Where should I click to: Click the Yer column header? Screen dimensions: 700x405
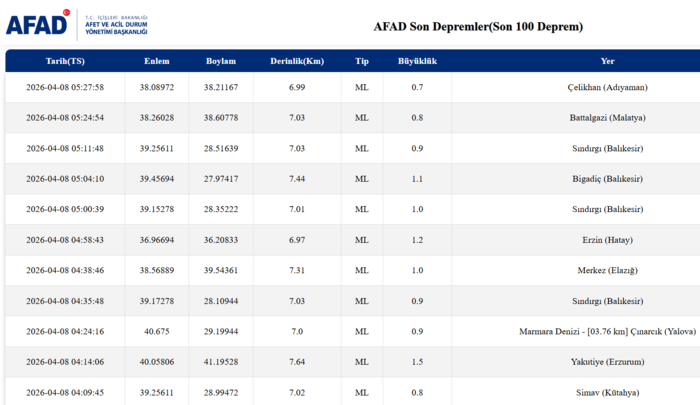point(608,61)
